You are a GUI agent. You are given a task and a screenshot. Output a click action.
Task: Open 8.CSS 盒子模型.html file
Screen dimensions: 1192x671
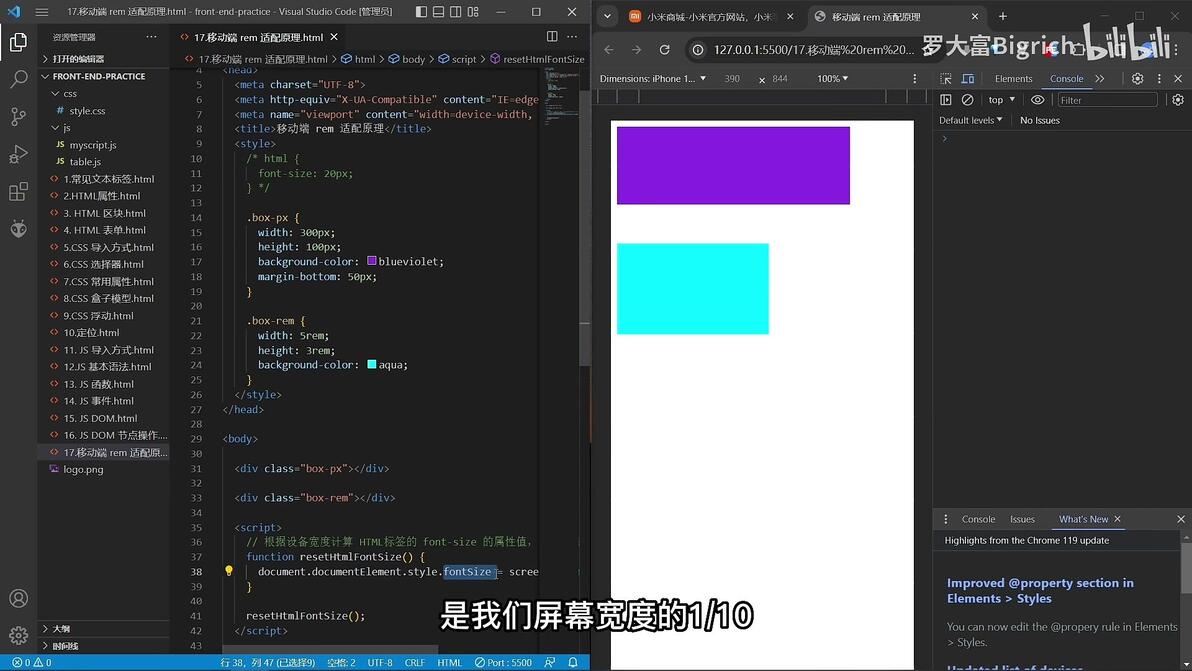click(x=108, y=298)
